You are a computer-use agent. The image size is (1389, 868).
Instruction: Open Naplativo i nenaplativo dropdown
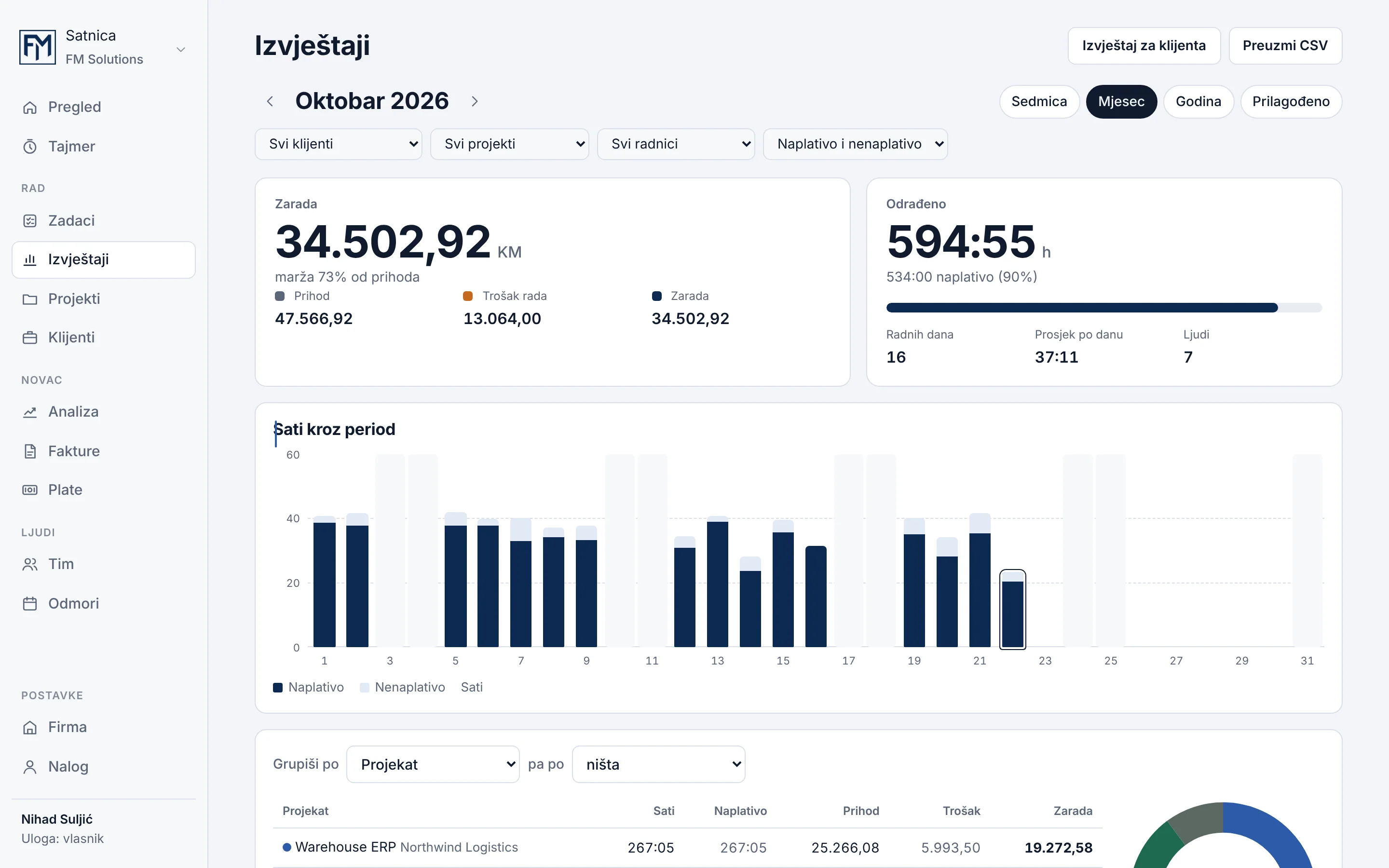(x=855, y=144)
